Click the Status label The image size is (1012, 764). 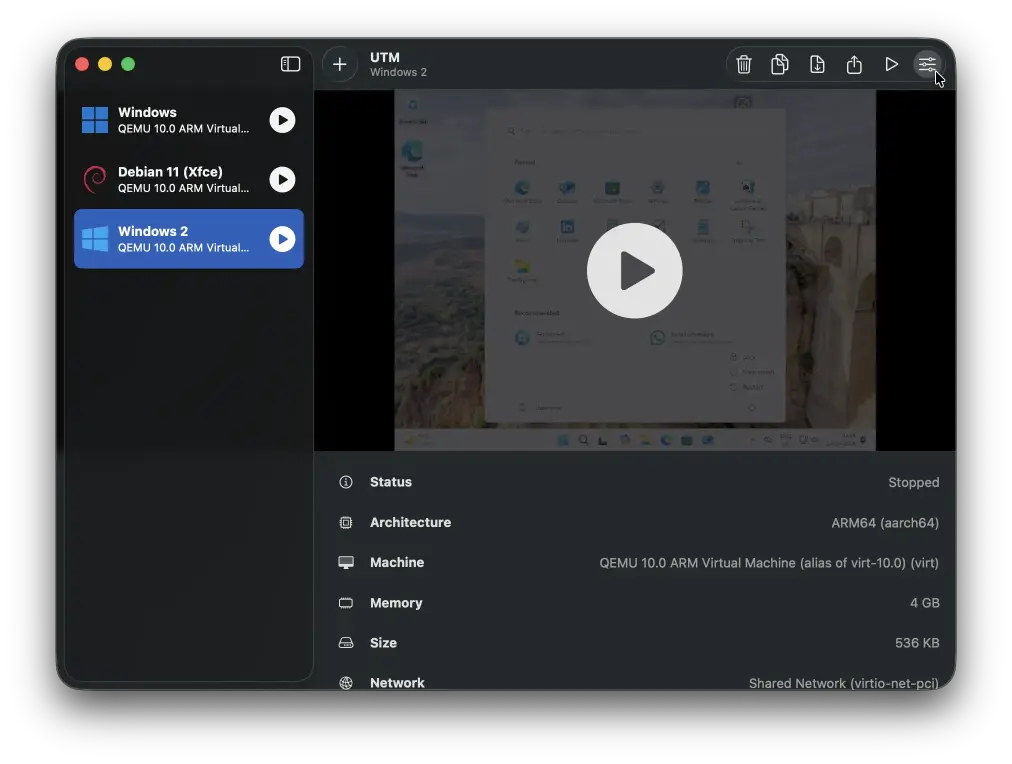(390, 482)
